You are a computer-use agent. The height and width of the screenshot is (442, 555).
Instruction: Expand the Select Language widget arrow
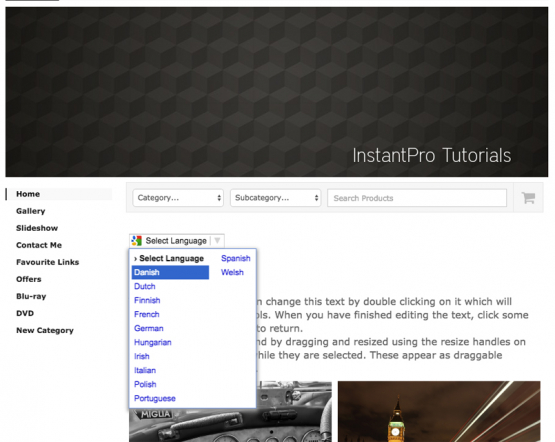click(217, 241)
